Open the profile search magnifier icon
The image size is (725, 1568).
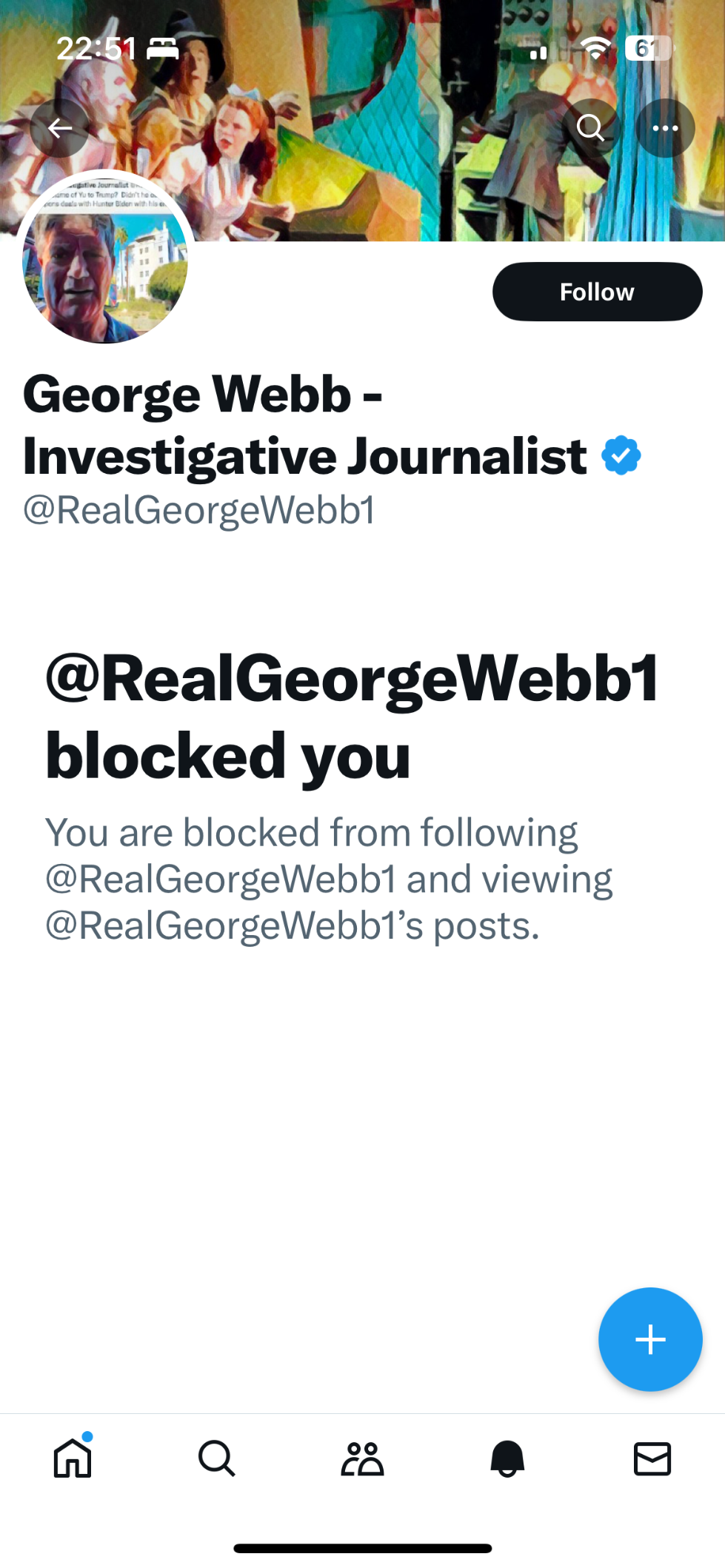point(590,128)
